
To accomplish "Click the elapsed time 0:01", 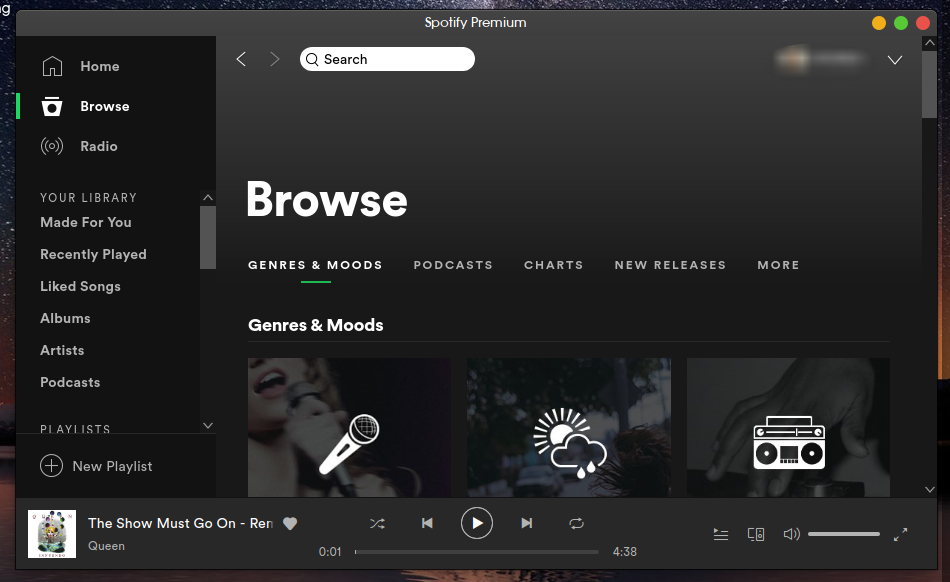I will (330, 552).
